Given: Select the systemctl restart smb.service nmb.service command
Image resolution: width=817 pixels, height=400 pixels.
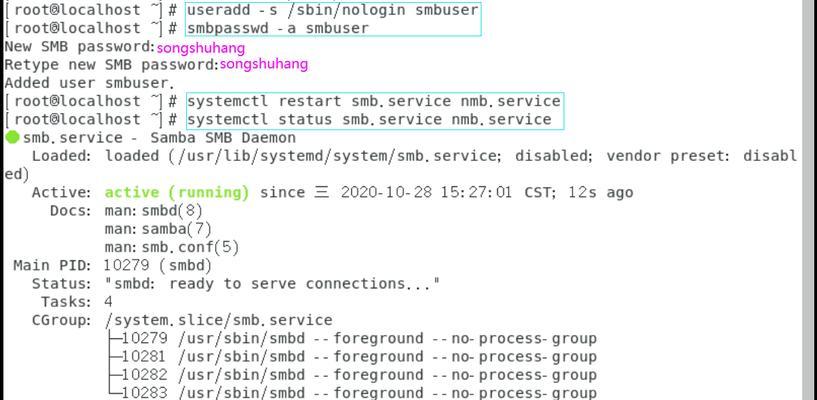Looking at the screenshot, I should pos(374,101).
